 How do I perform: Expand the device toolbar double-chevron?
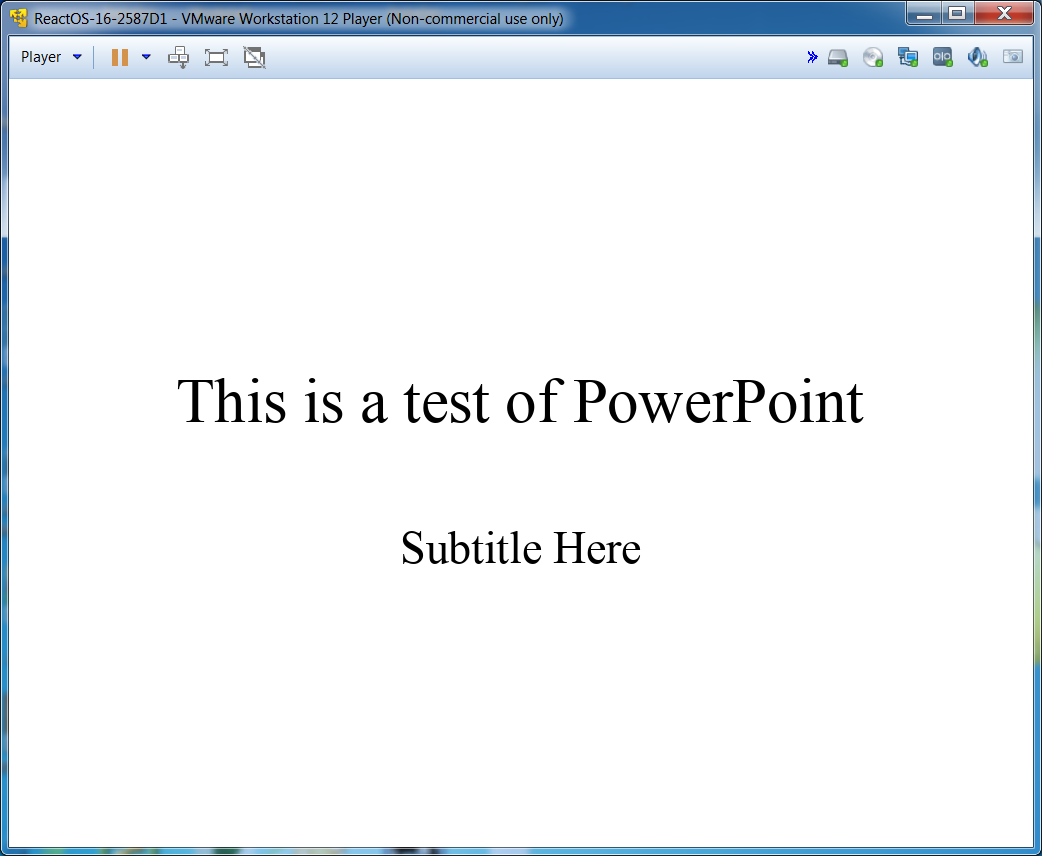pyautogui.click(x=812, y=57)
